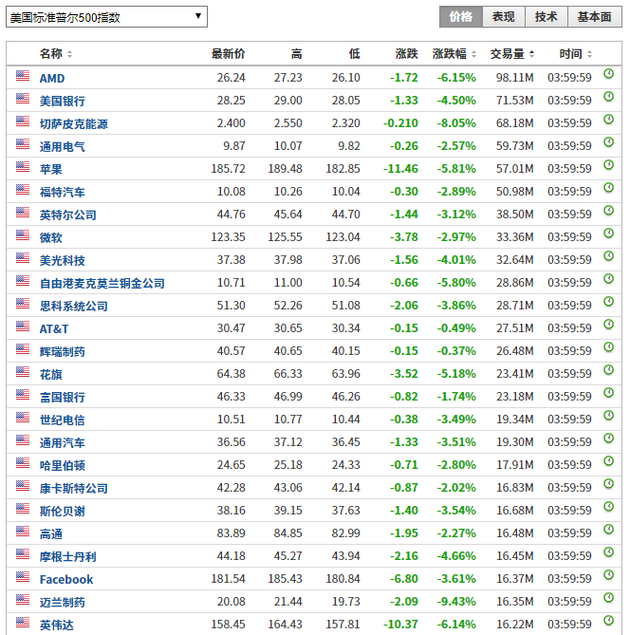The image size is (630, 635).
Task: Open the 微软 stock link
Action: click(x=51, y=238)
